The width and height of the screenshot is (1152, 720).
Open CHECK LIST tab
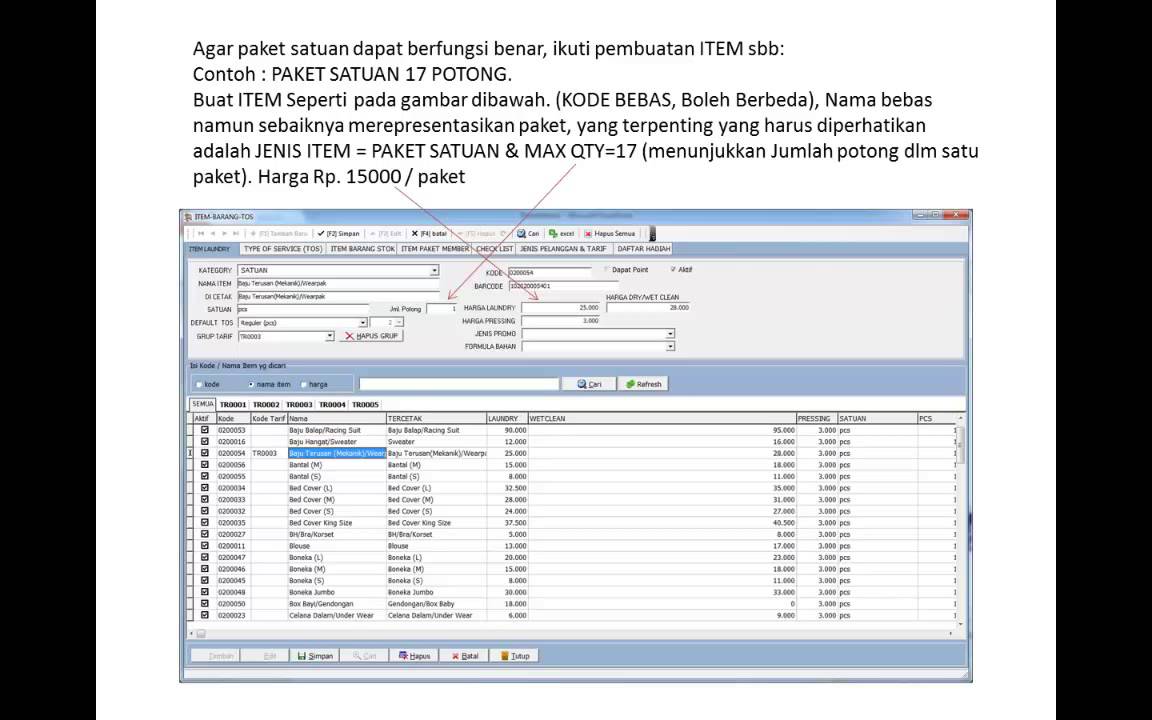pyautogui.click(x=494, y=249)
